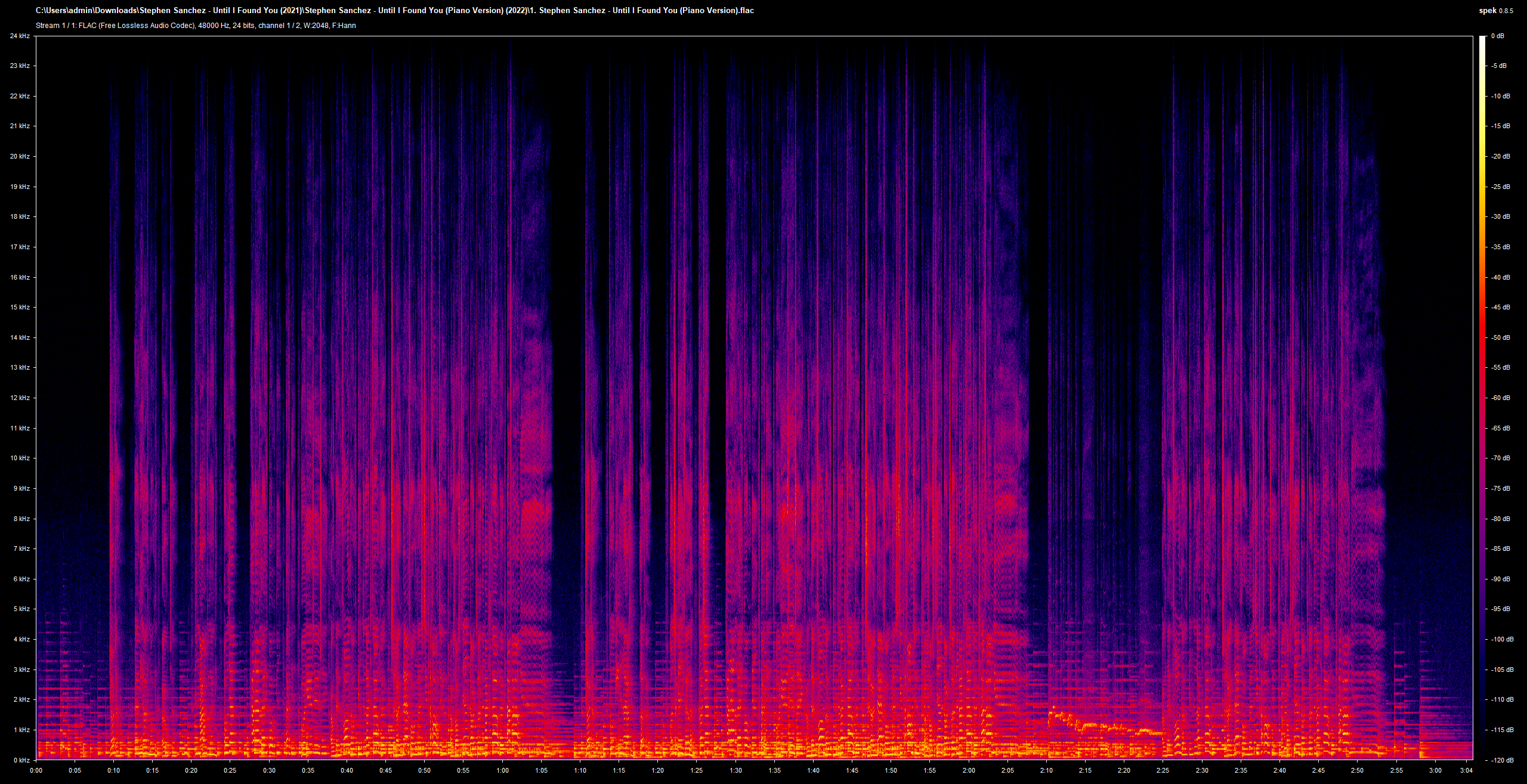
Task: Click the "15 kHz" frequency label
Action: (x=20, y=308)
